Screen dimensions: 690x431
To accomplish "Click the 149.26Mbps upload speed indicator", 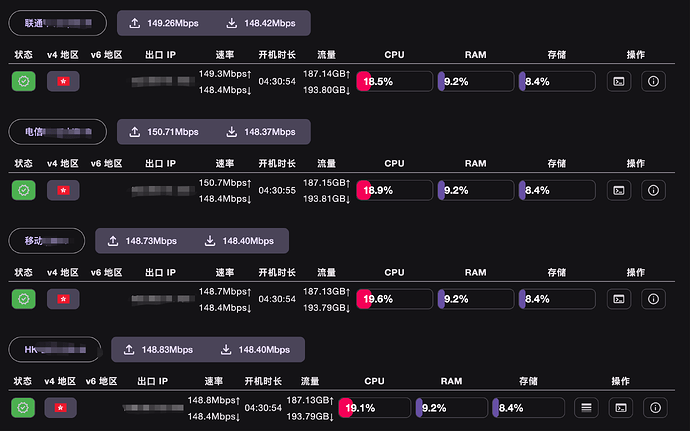I will point(162,22).
